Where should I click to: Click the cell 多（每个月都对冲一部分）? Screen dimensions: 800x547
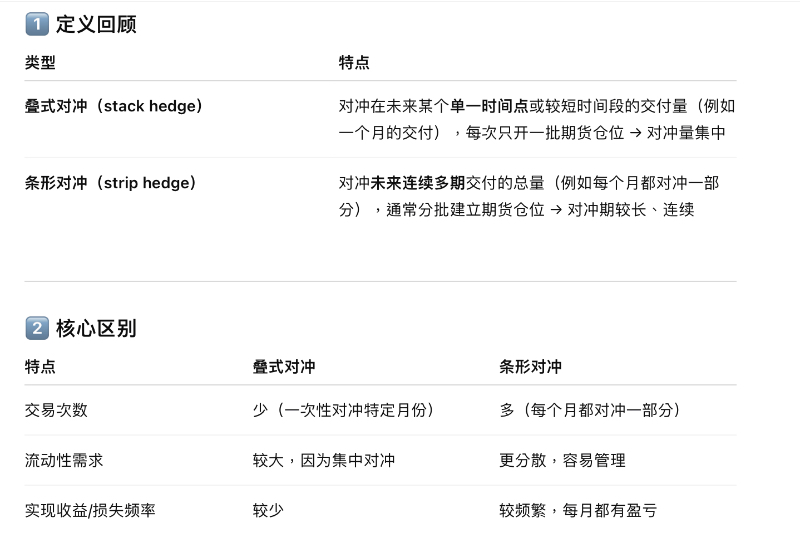click(590, 410)
